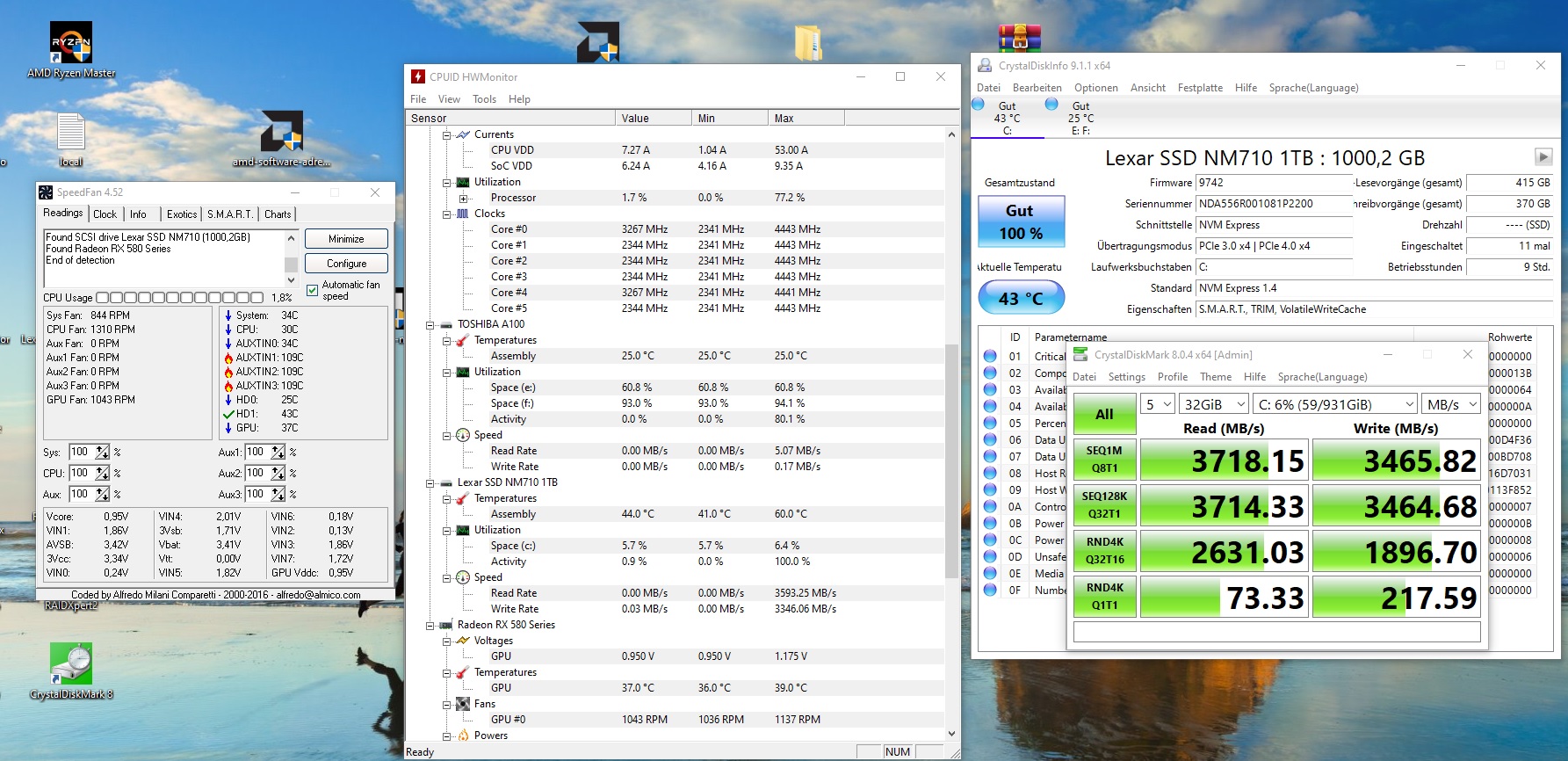Go to next disk arrow in CrystalDiskInfo
The image size is (1568, 761).
1543,156
